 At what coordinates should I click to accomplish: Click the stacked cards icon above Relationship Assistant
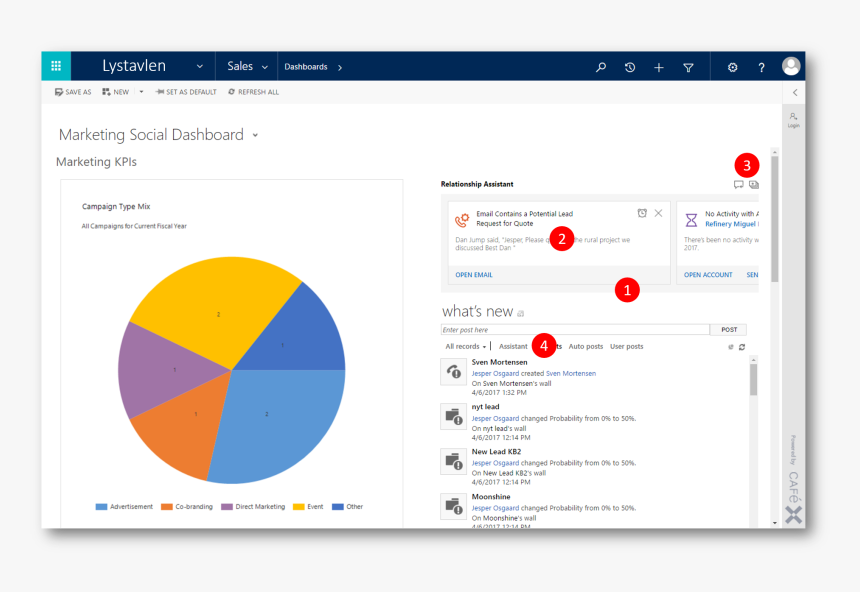click(x=754, y=184)
